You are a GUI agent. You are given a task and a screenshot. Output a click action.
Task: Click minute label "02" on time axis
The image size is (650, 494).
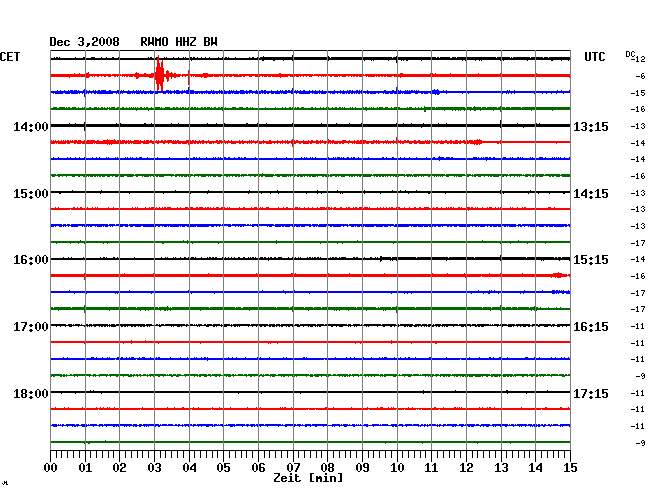[119, 467]
